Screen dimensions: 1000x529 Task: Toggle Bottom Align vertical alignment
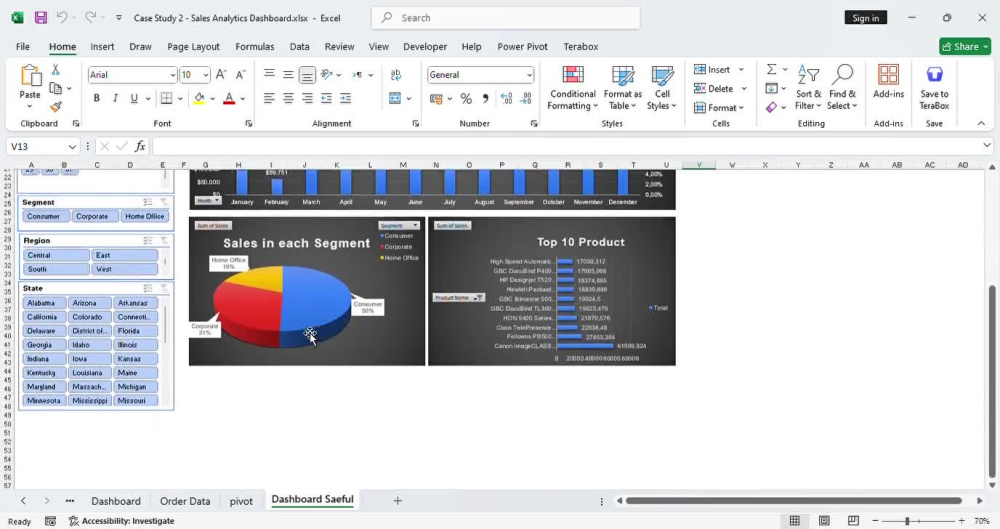coord(307,75)
